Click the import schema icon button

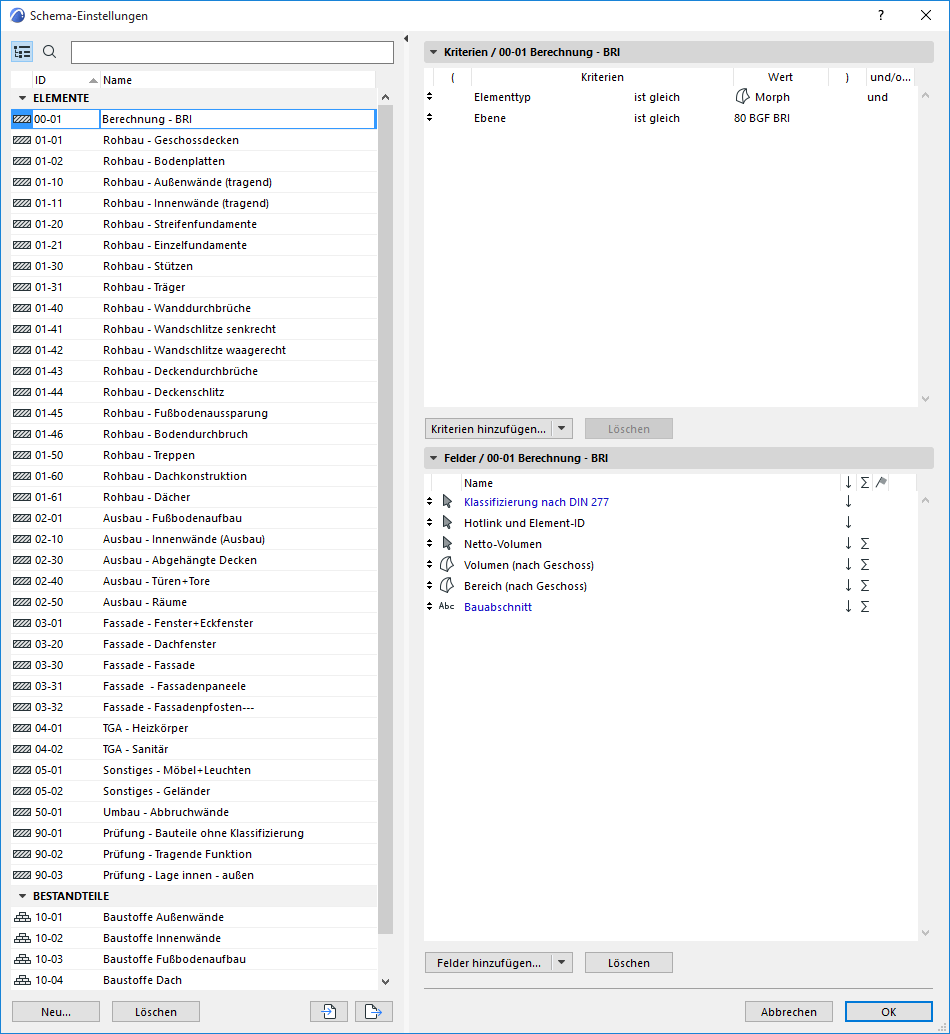pyautogui.click(x=329, y=1011)
